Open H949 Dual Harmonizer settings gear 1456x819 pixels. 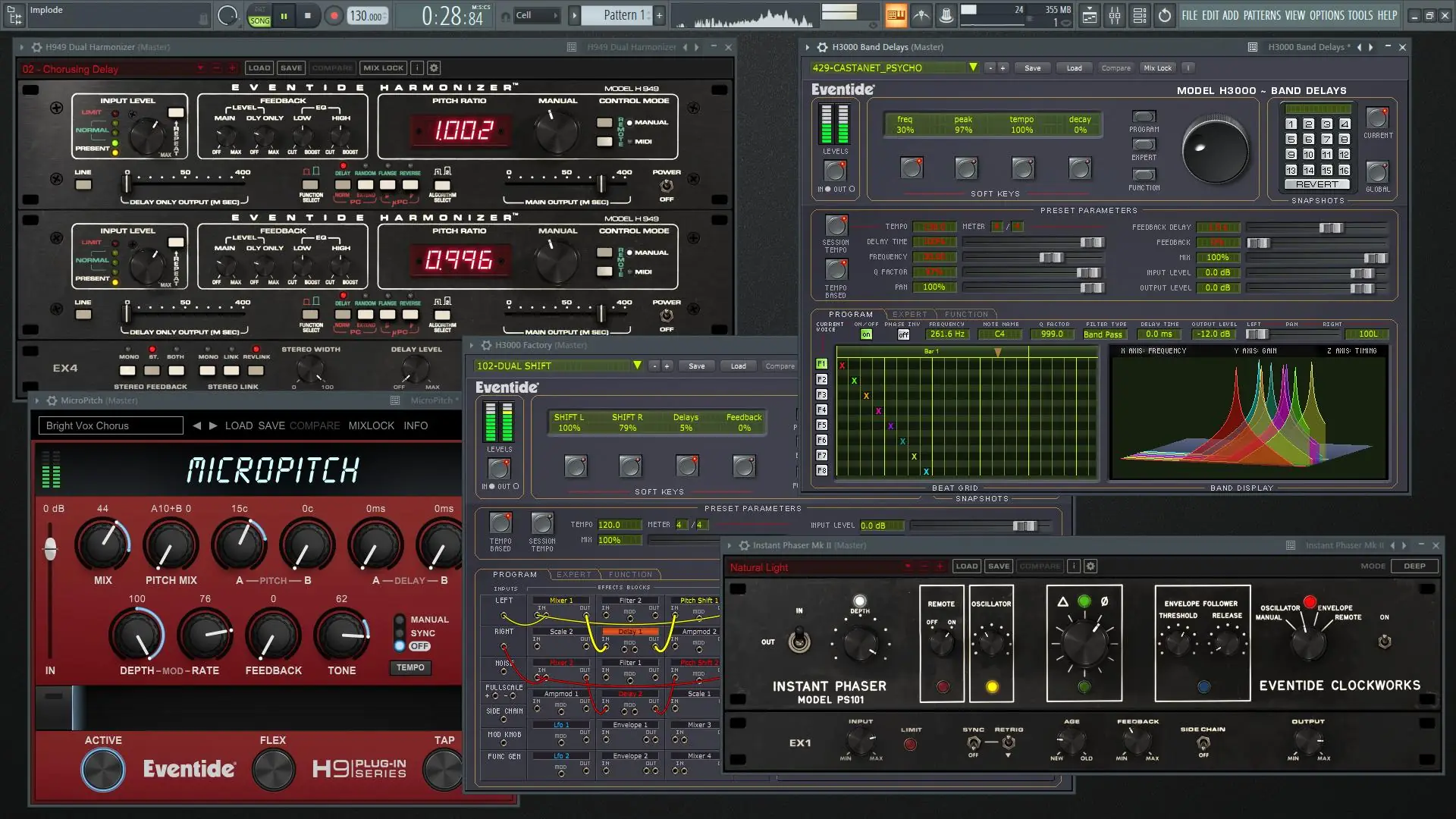pyautogui.click(x=434, y=68)
